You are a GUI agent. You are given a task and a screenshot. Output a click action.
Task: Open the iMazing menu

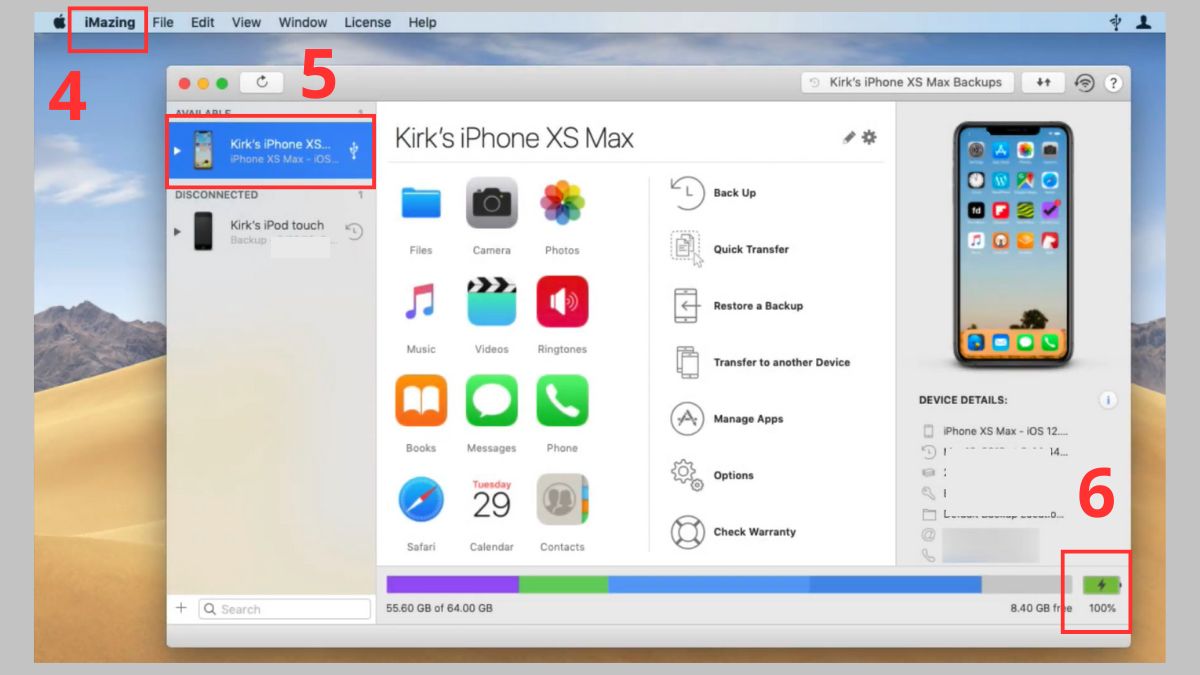tap(108, 22)
